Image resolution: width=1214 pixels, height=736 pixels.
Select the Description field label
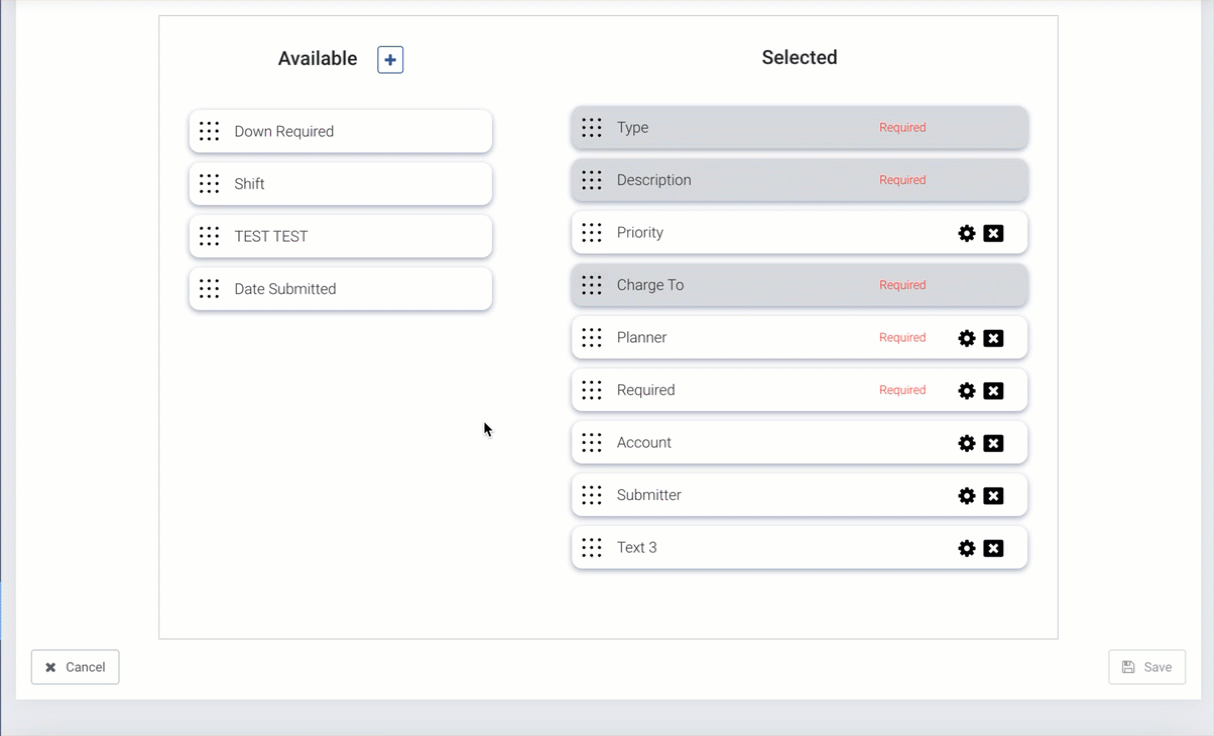point(654,180)
